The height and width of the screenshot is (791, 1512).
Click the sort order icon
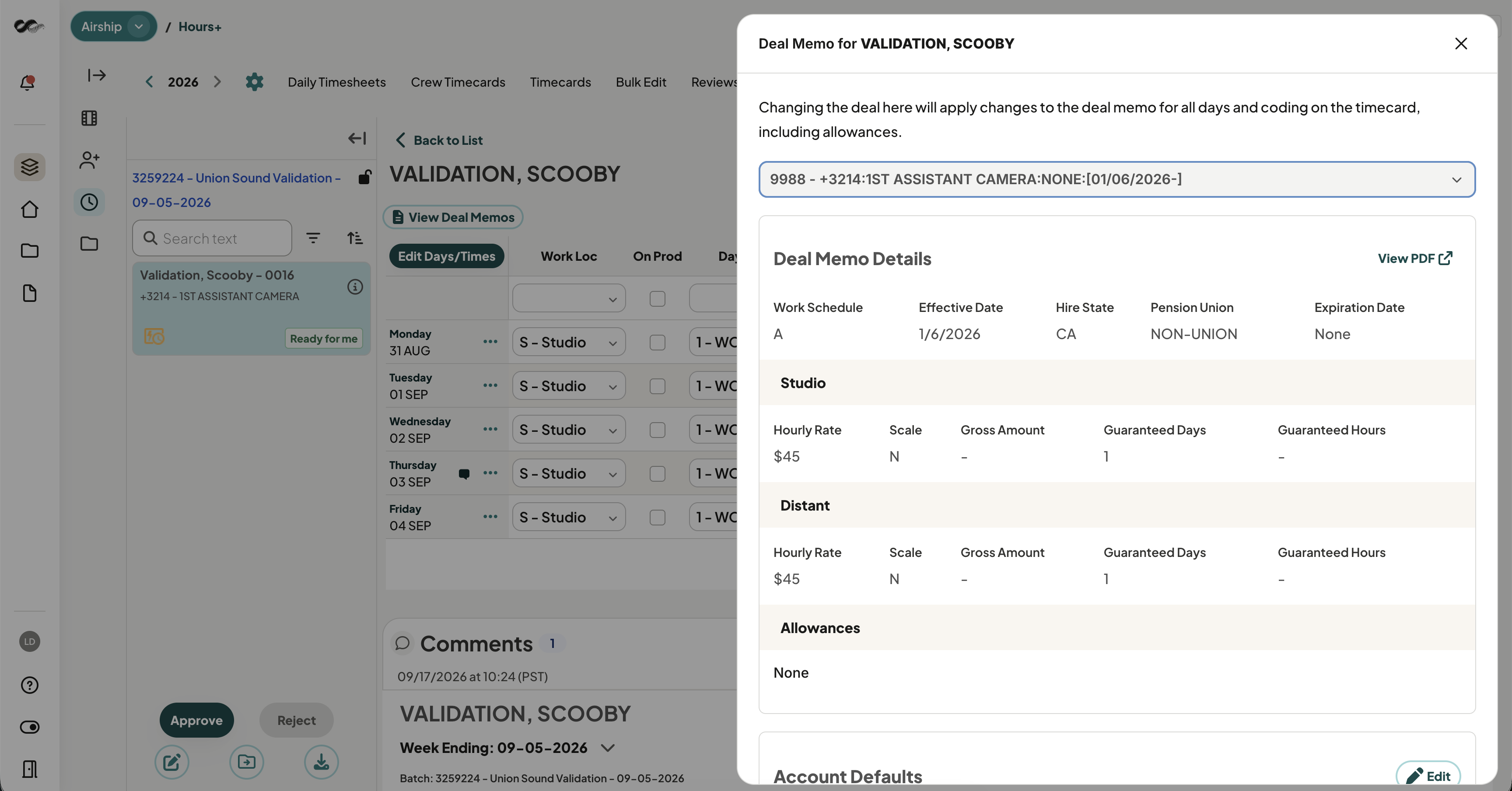point(354,238)
